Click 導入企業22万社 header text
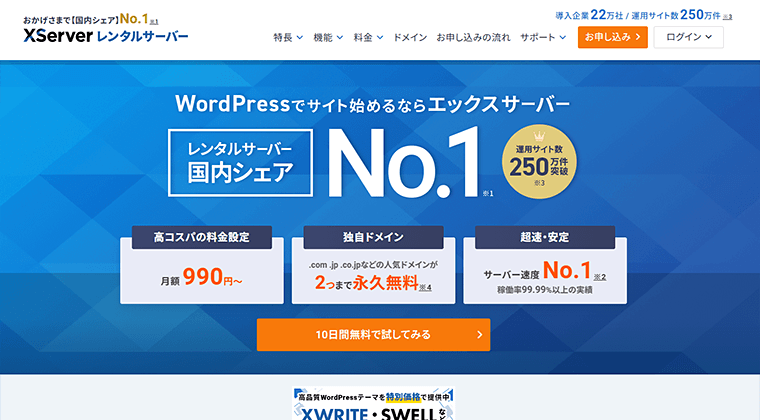The image size is (760, 420). coord(589,16)
